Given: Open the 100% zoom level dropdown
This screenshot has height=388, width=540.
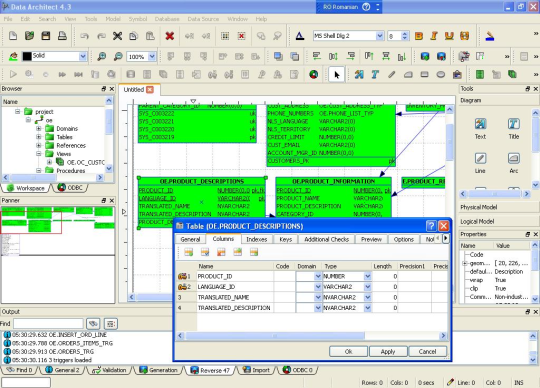Looking at the screenshot, I should tap(152, 56).
